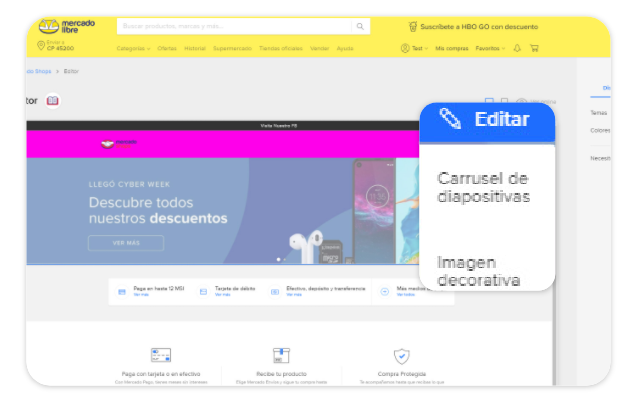637x402 pixels.
Task: Click the blue Editar button
Action: coord(487,122)
